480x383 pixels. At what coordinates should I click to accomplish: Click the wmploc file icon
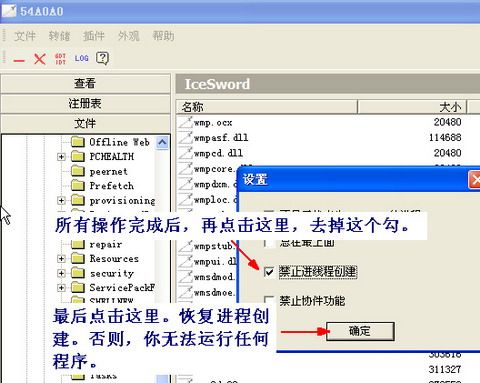pyautogui.click(x=185, y=199)
